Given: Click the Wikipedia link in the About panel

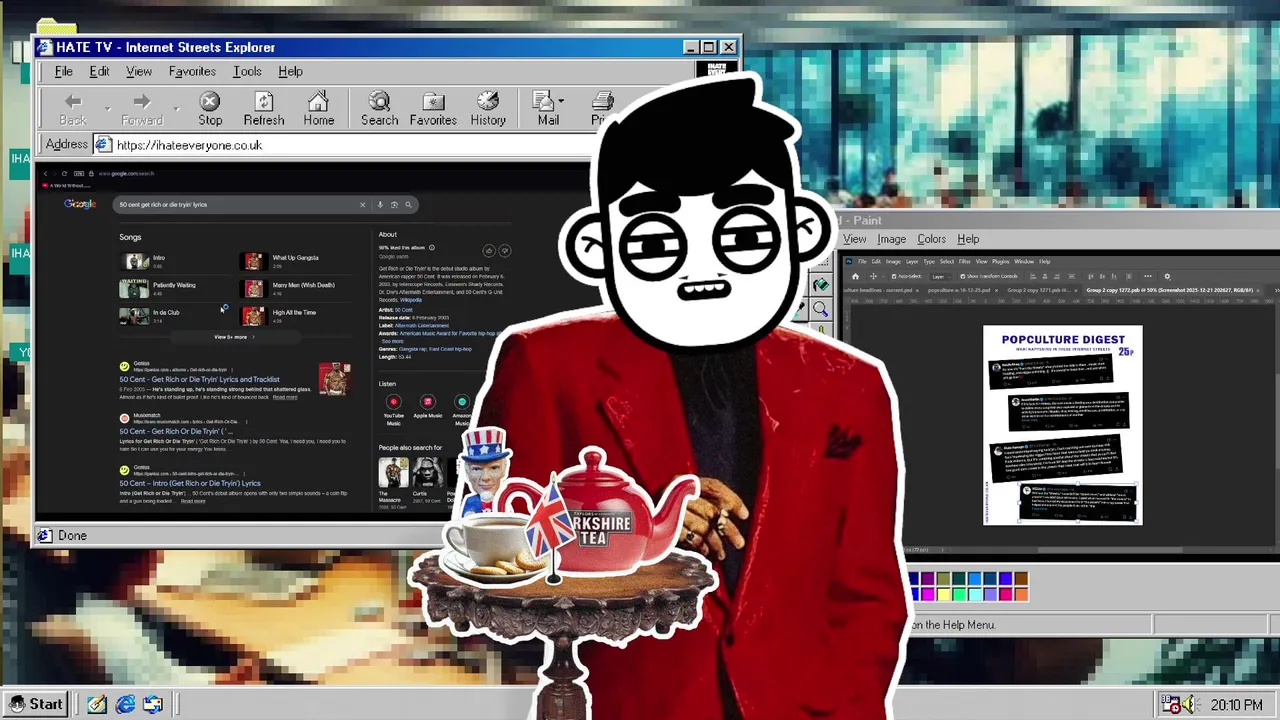Looking at the screenshot, I should tap(411, 300).
